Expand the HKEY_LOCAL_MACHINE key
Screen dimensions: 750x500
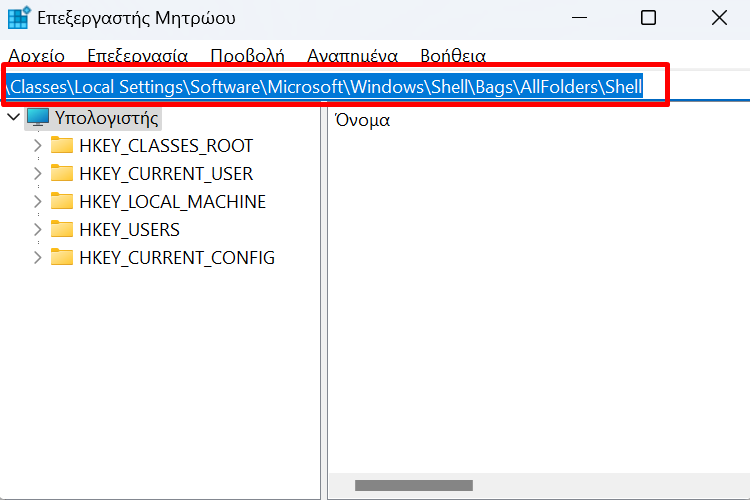pyautogui.click(x=38, y=201)
